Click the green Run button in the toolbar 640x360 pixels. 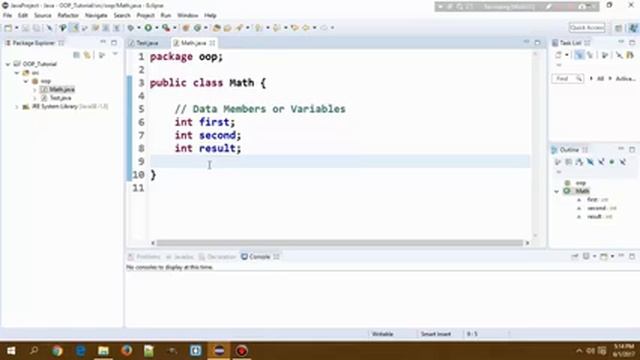click(148, 28)
